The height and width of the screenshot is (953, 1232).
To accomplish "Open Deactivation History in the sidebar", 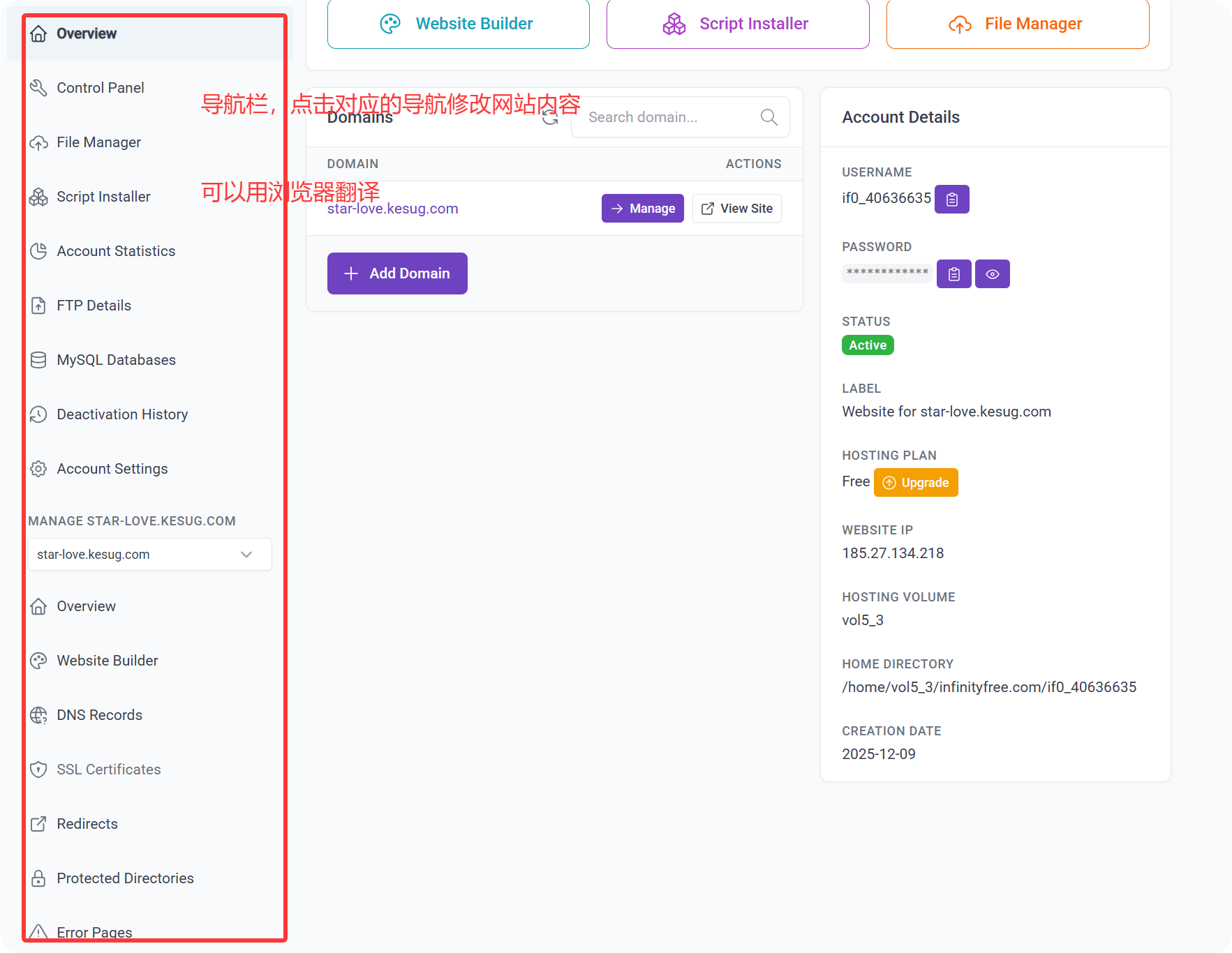I will tap(122, 414).
